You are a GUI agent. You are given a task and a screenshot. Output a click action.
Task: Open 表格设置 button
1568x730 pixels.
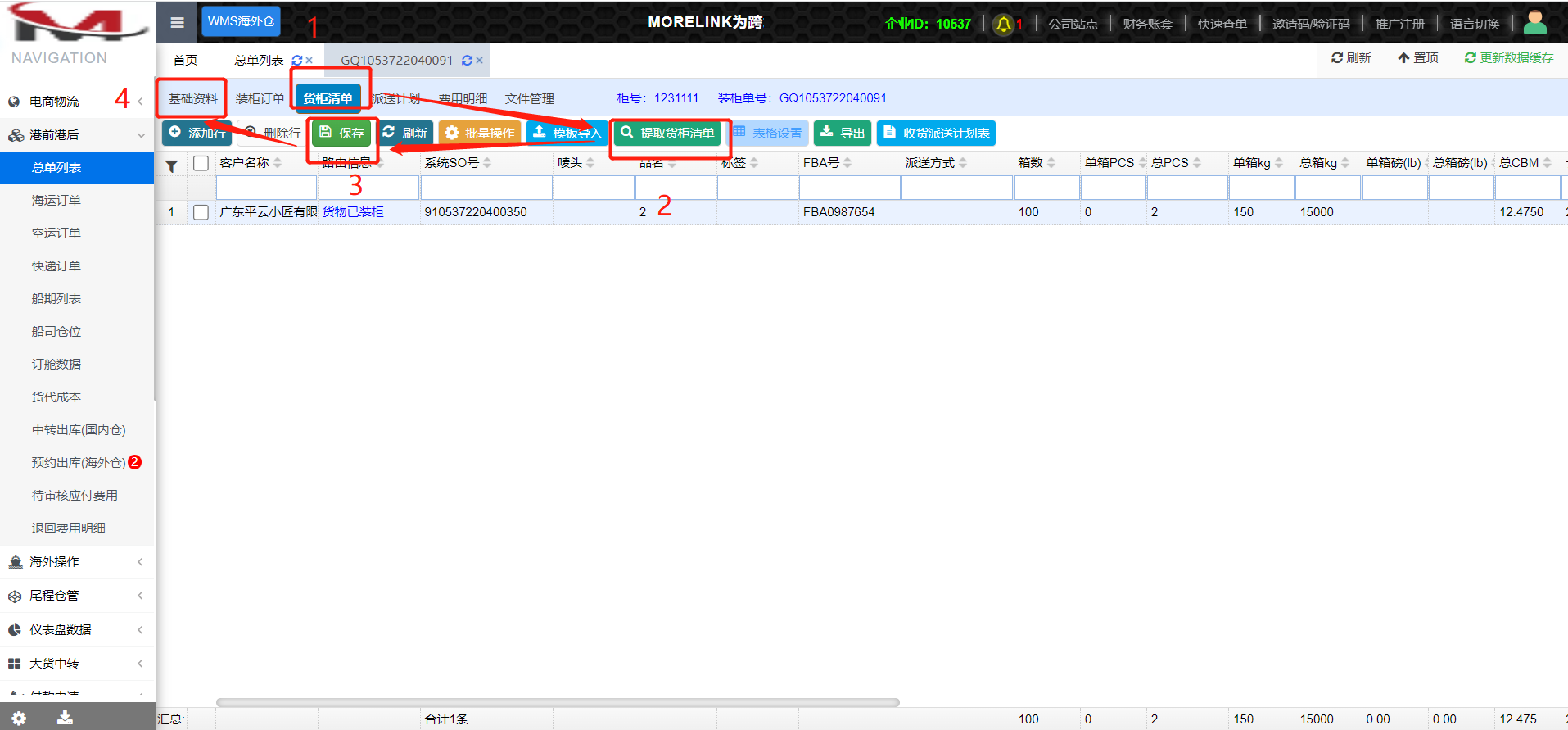tap(768, 133)
